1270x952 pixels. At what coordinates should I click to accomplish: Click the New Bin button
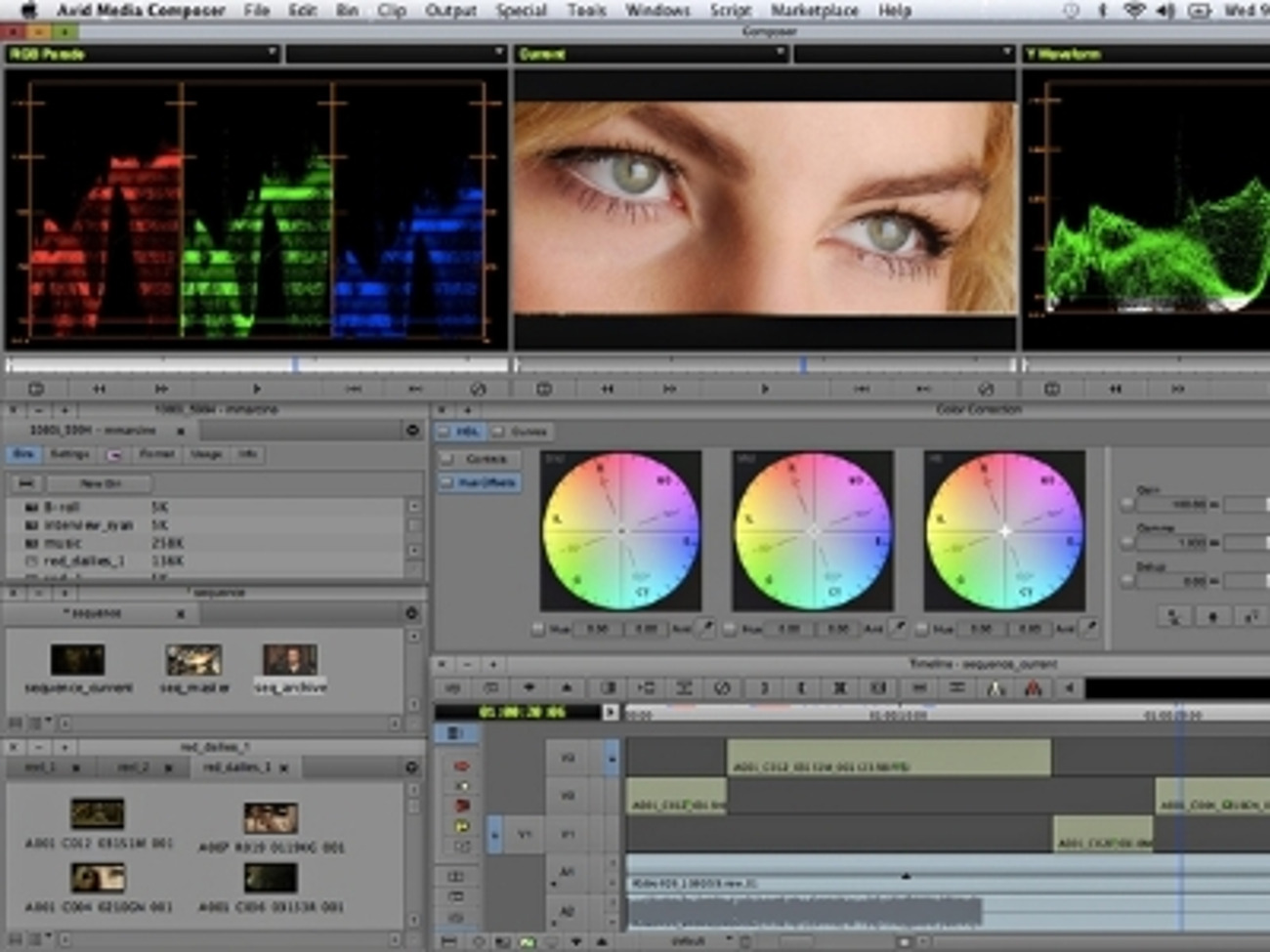[x=101, y=483]
